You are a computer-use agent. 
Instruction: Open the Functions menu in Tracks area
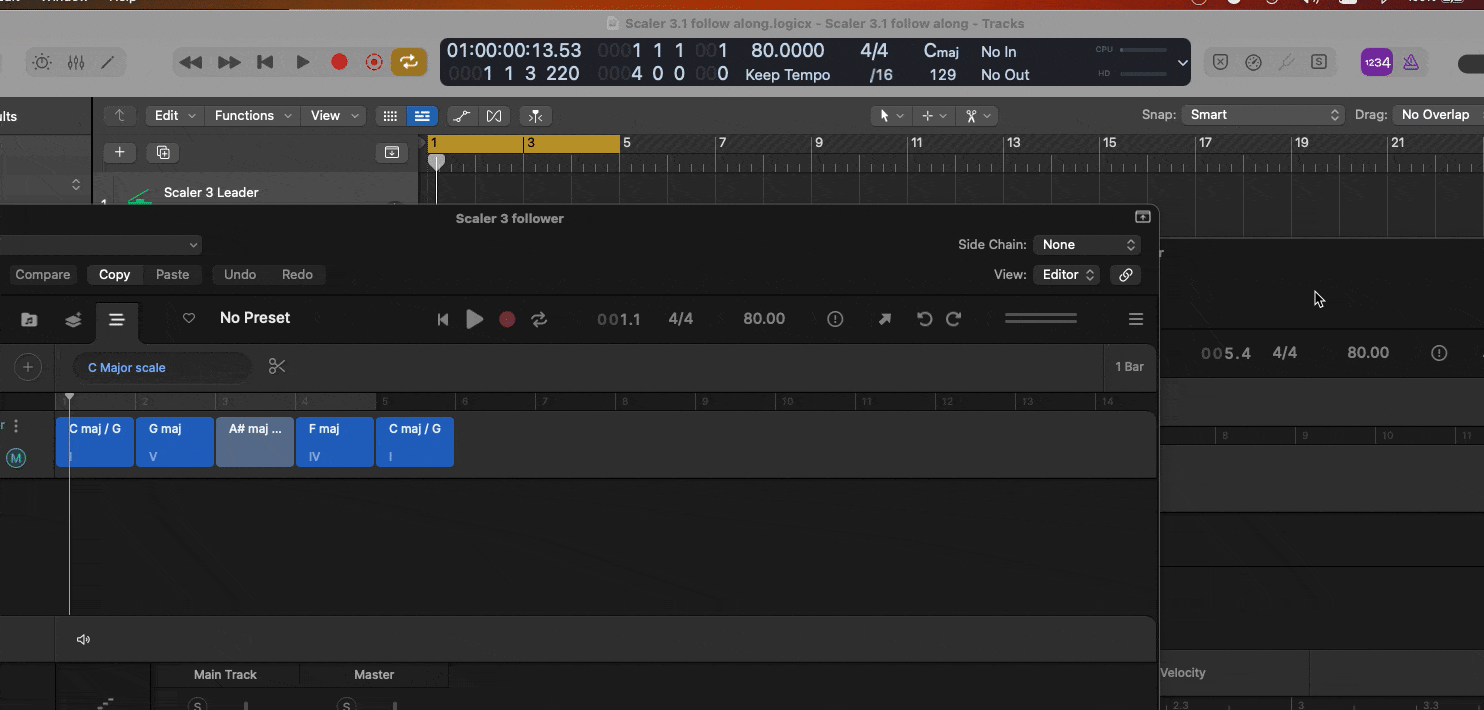click(x=252, y=115)
